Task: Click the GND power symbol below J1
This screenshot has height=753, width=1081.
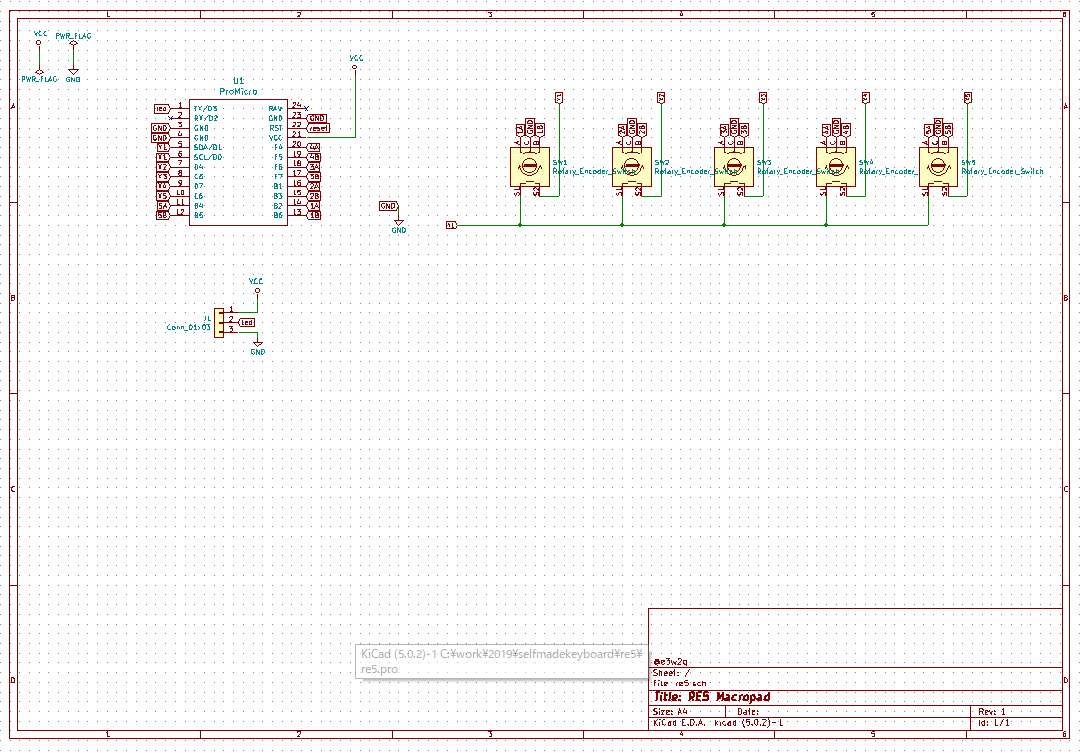Action: 257,347
